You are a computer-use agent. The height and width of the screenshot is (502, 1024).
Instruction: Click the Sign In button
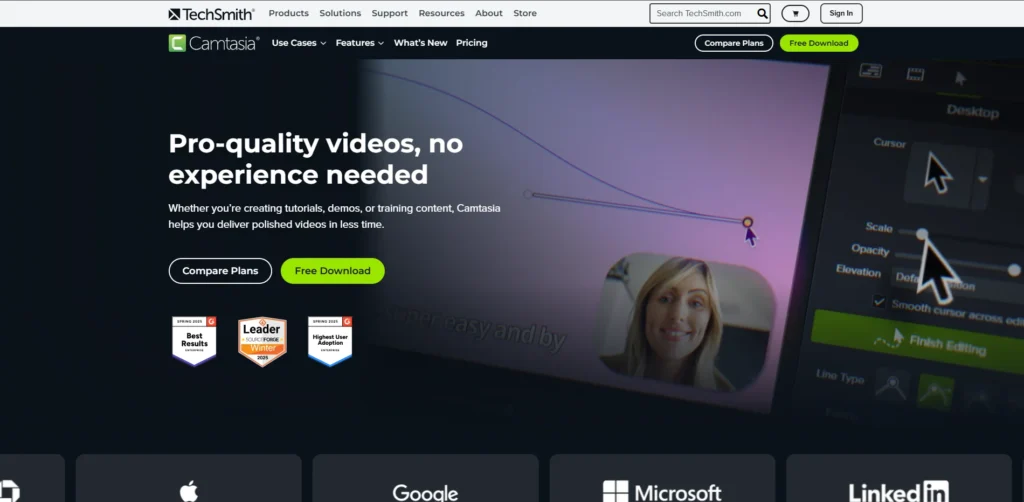(x=841, y=13)
